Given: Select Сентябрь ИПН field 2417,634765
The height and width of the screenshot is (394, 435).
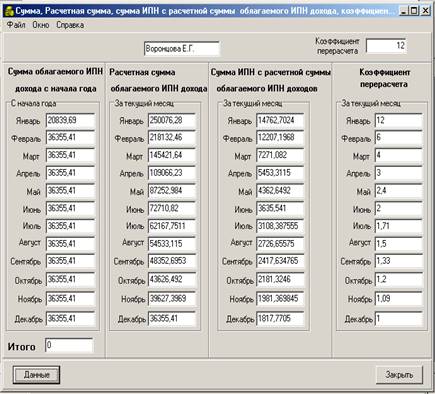Looking at the screenshot, I should (x=280, y=261).
